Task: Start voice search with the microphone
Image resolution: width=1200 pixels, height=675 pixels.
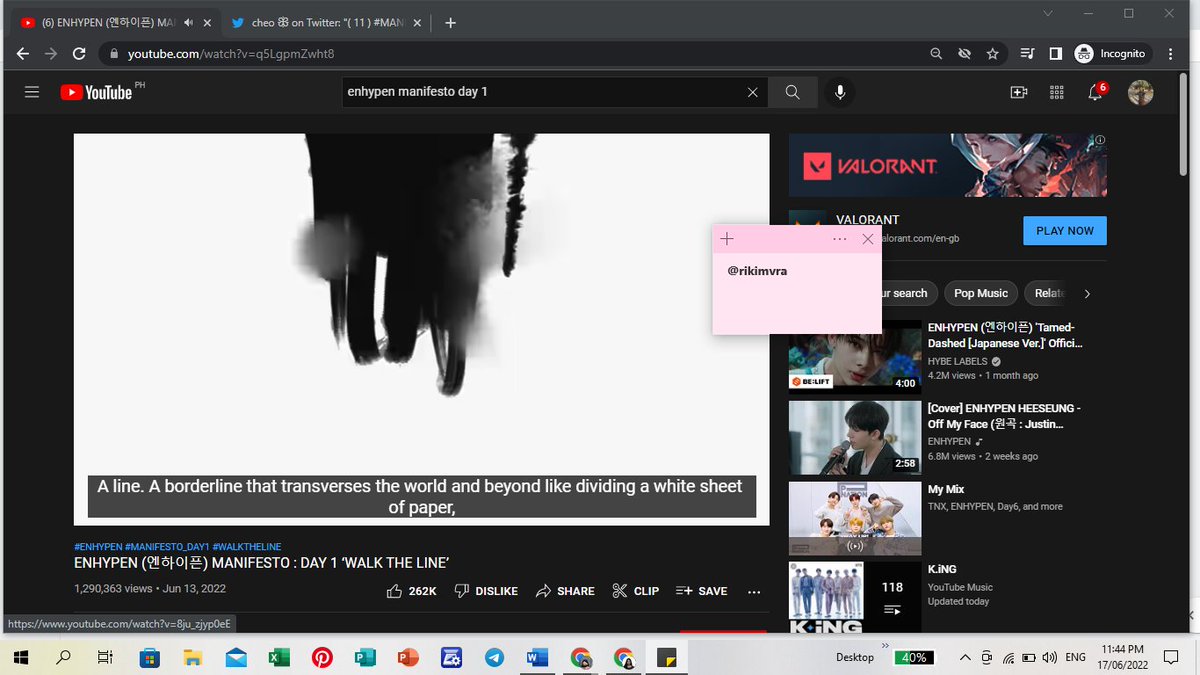Action: pos(840,92)
